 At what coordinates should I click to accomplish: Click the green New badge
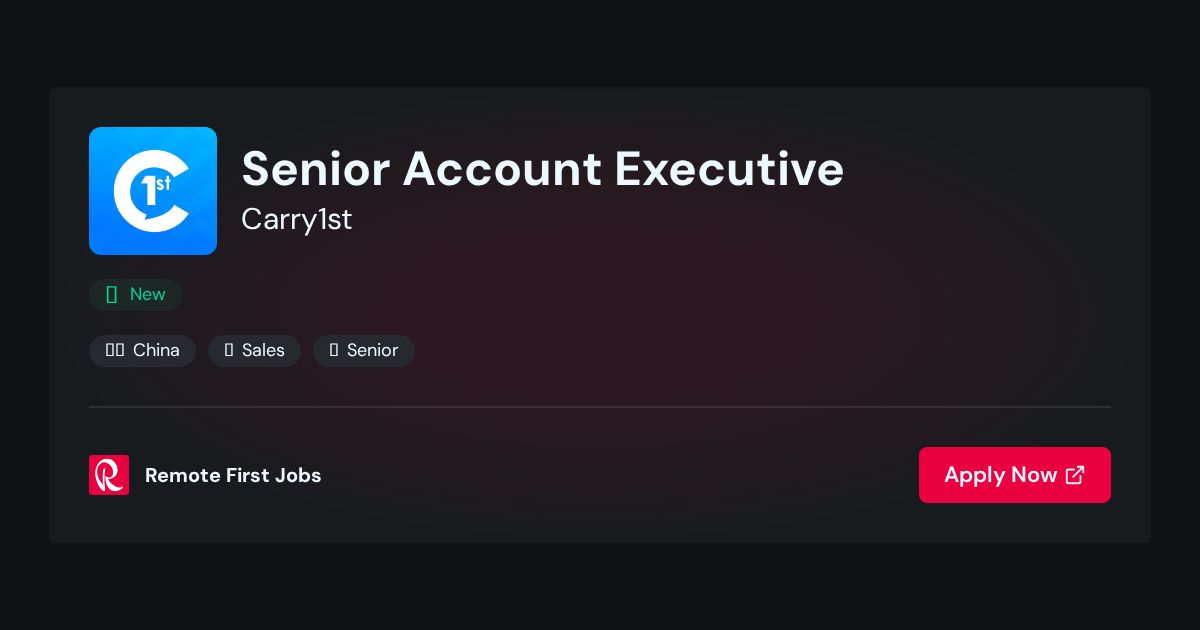(135, 295)
